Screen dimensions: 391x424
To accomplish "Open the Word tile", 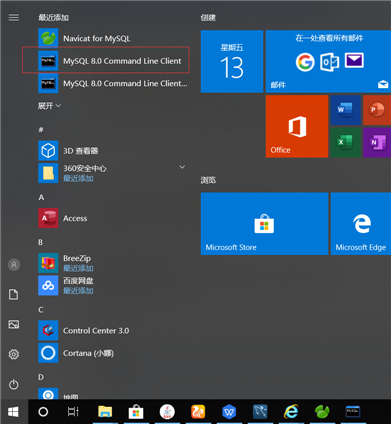I will tap(345, 110).
